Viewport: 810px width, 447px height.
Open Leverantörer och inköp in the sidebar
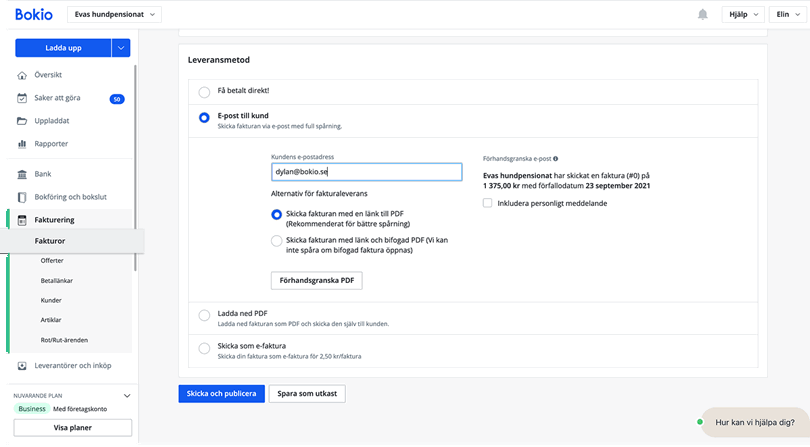[x=73, y=365]
